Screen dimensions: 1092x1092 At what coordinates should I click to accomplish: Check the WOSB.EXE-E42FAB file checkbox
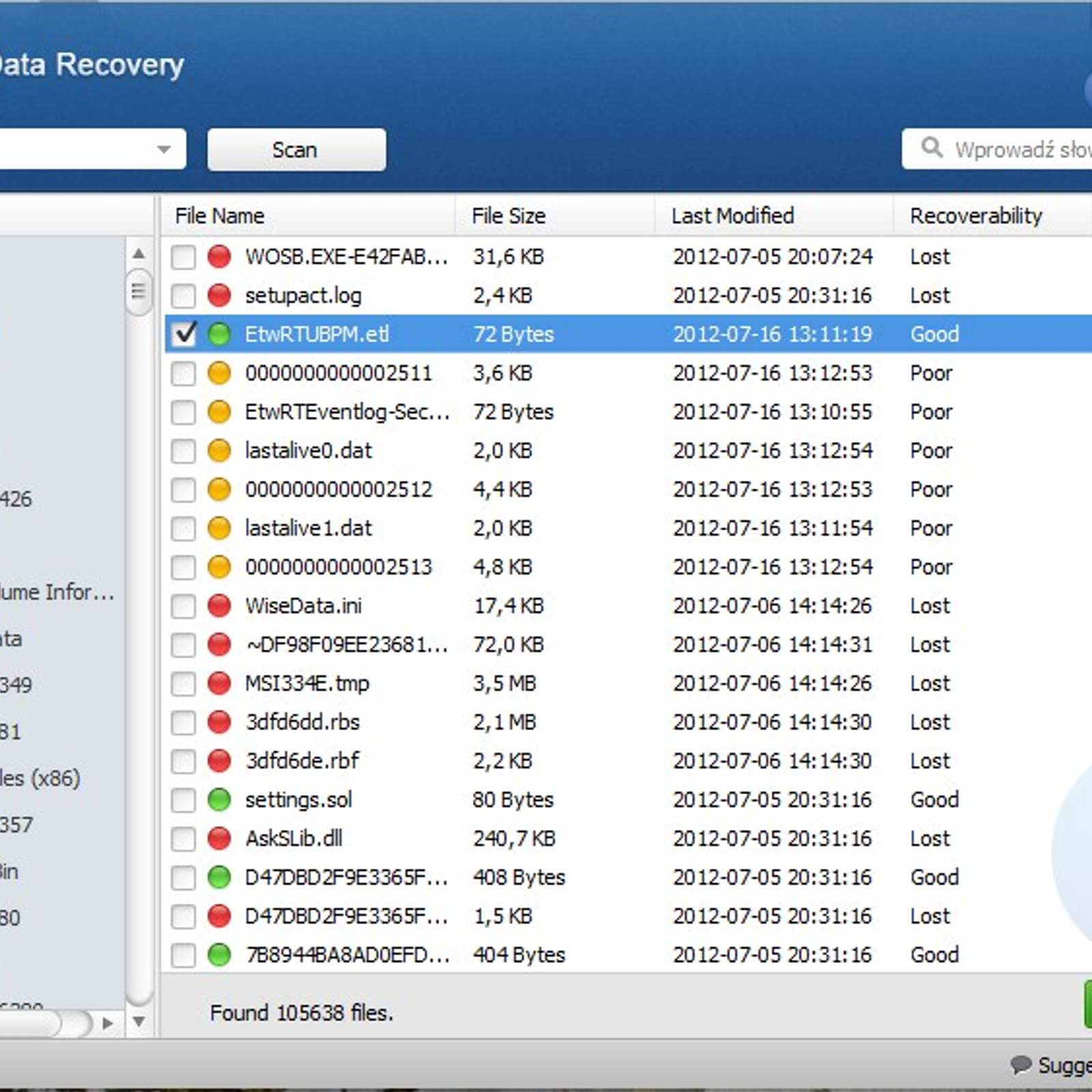(183, 257)
